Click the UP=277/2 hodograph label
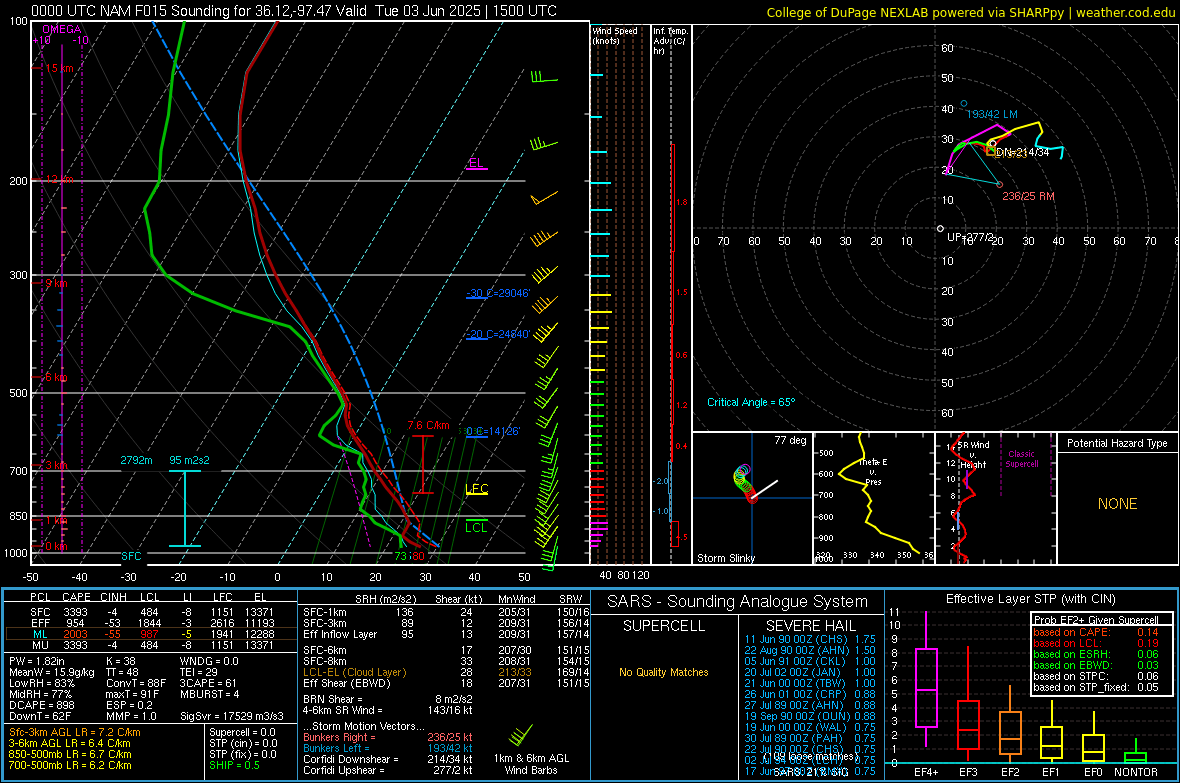Screen dimensions: 1180x783 970,237
